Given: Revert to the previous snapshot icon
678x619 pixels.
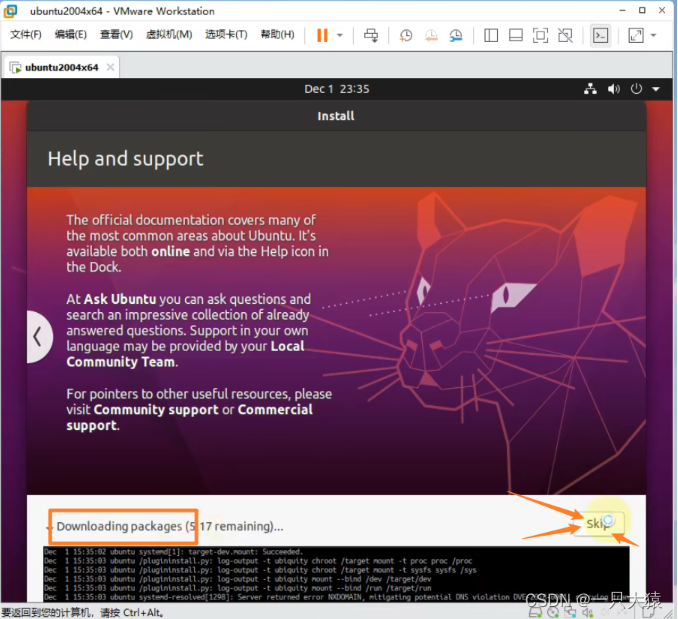Looking at the screenshot, I should pyautogui.click(x=431, y=35).
